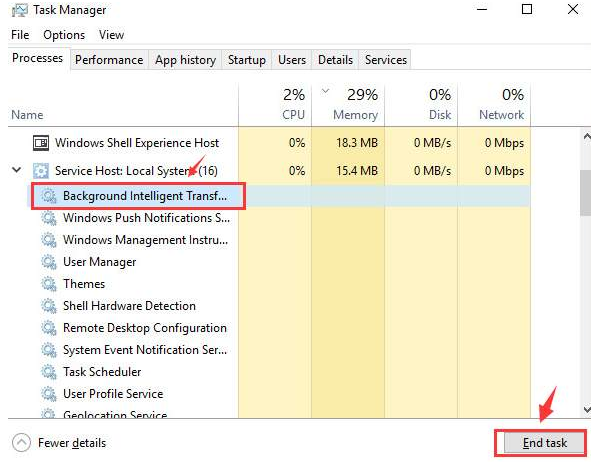The width and height of the screenshot is (602, 462).
Task: Click gear icon beside Shell Hardware Detection
Action: click(48, 306)
